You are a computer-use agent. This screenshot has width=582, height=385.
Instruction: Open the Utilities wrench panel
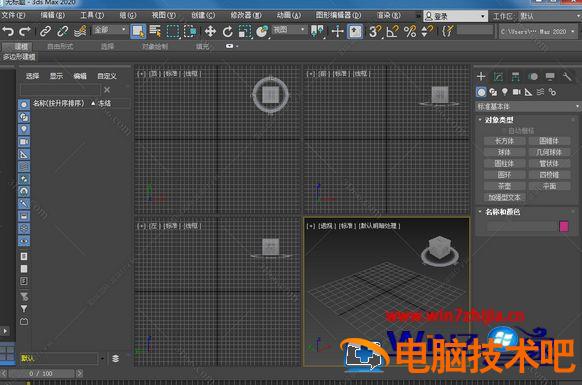[567, 77]
